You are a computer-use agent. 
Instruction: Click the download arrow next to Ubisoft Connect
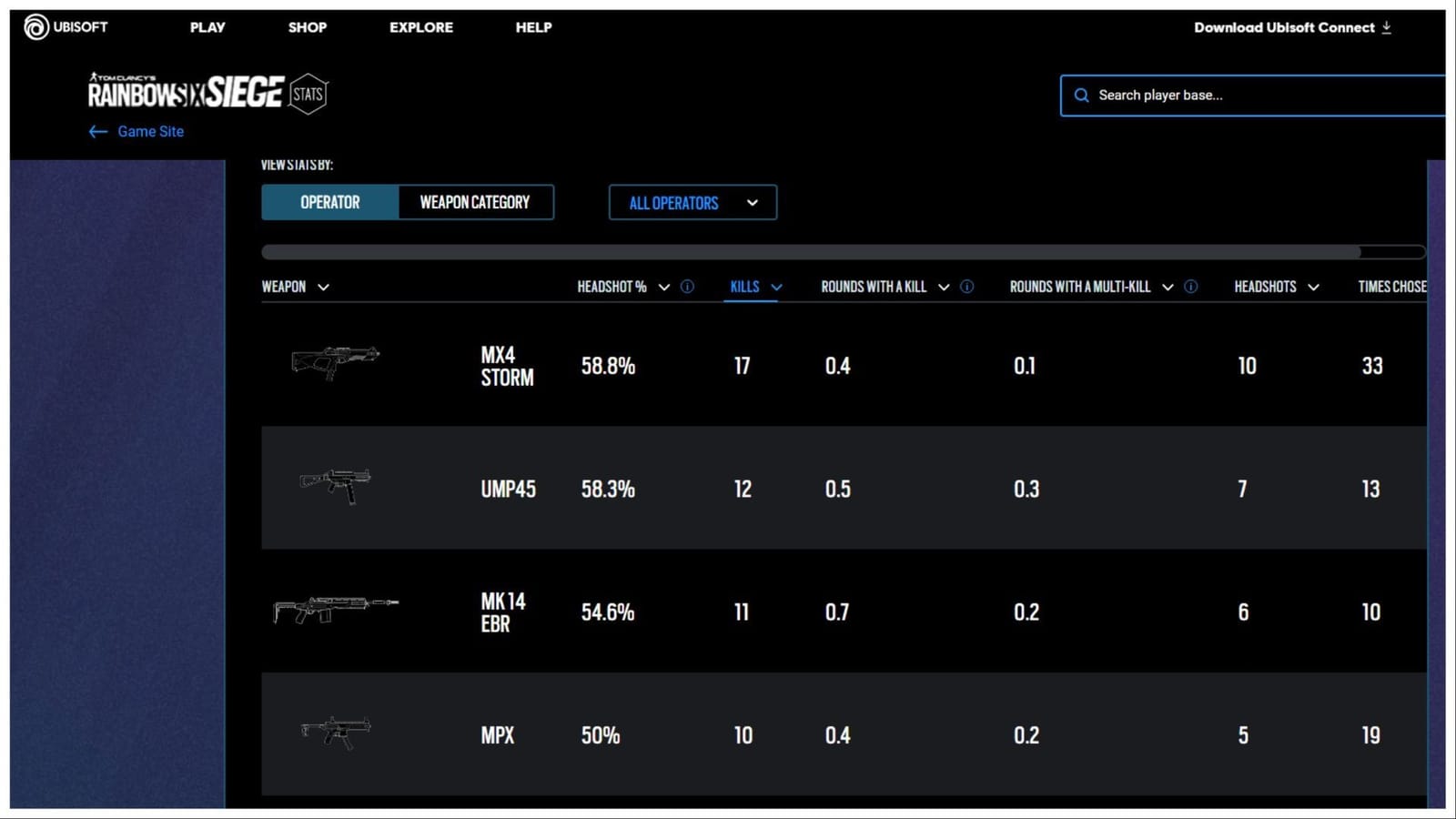(x=1386, y=27)
